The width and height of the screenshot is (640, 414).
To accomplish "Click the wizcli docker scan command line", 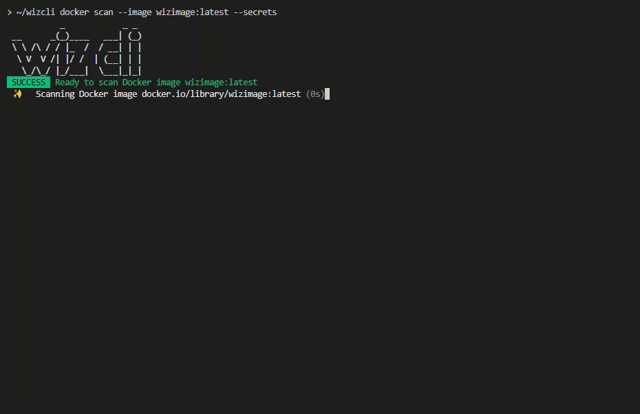I will click(146, 12).
